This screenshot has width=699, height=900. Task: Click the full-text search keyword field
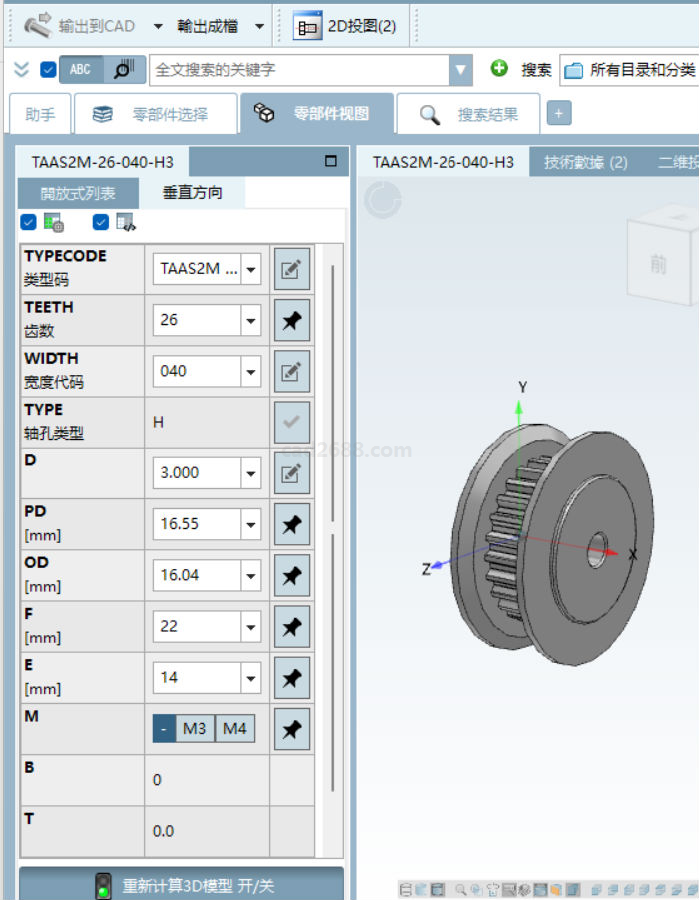(298, 70)
